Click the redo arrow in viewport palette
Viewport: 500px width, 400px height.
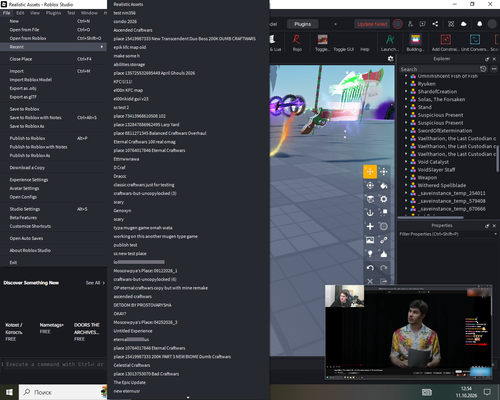pyautogui.click(x=384, y=268)
